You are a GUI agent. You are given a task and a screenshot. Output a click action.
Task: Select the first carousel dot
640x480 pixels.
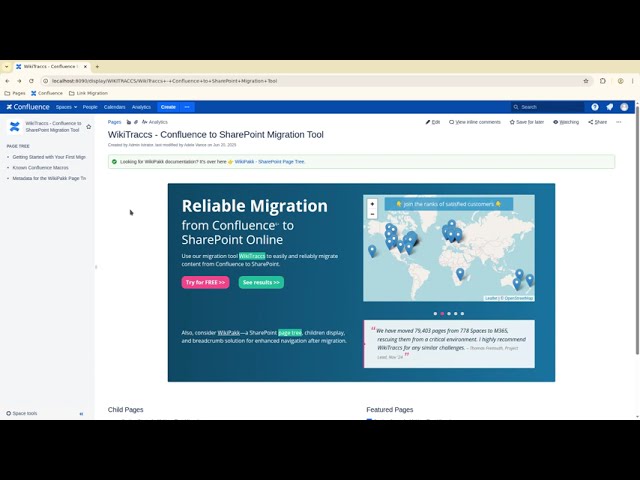coord(435,313)
